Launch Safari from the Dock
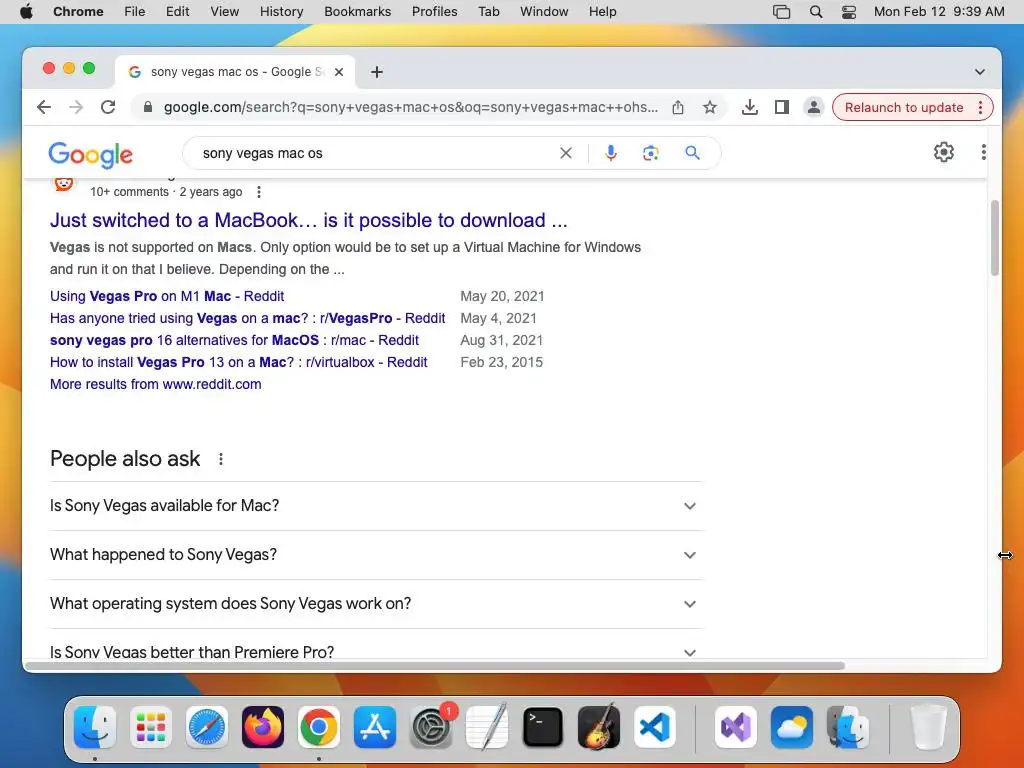The width and height of the screenshot is (1024, 768). click(207, 727)
